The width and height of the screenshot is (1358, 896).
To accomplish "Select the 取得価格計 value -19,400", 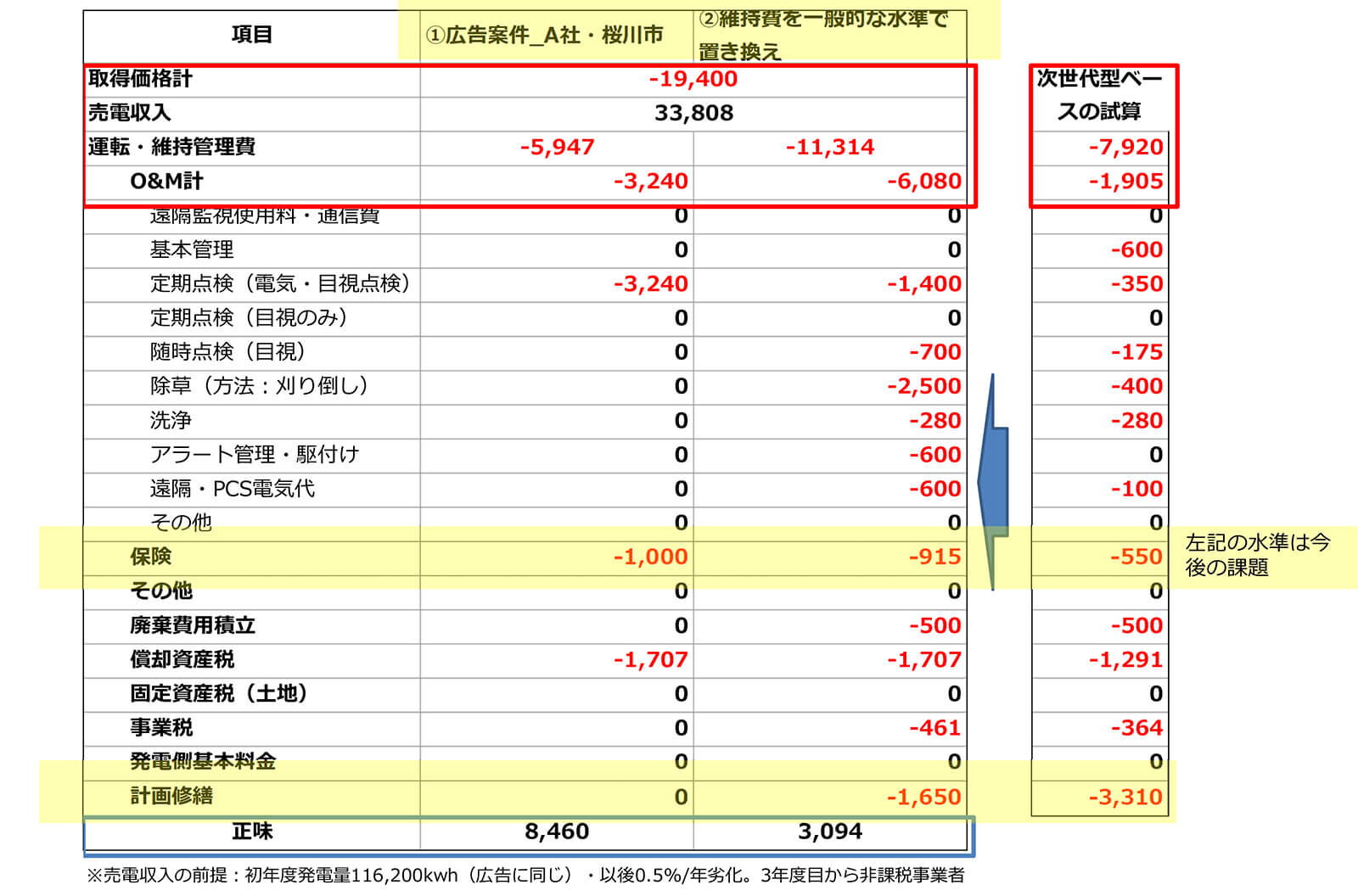I will tap(693, 79).
